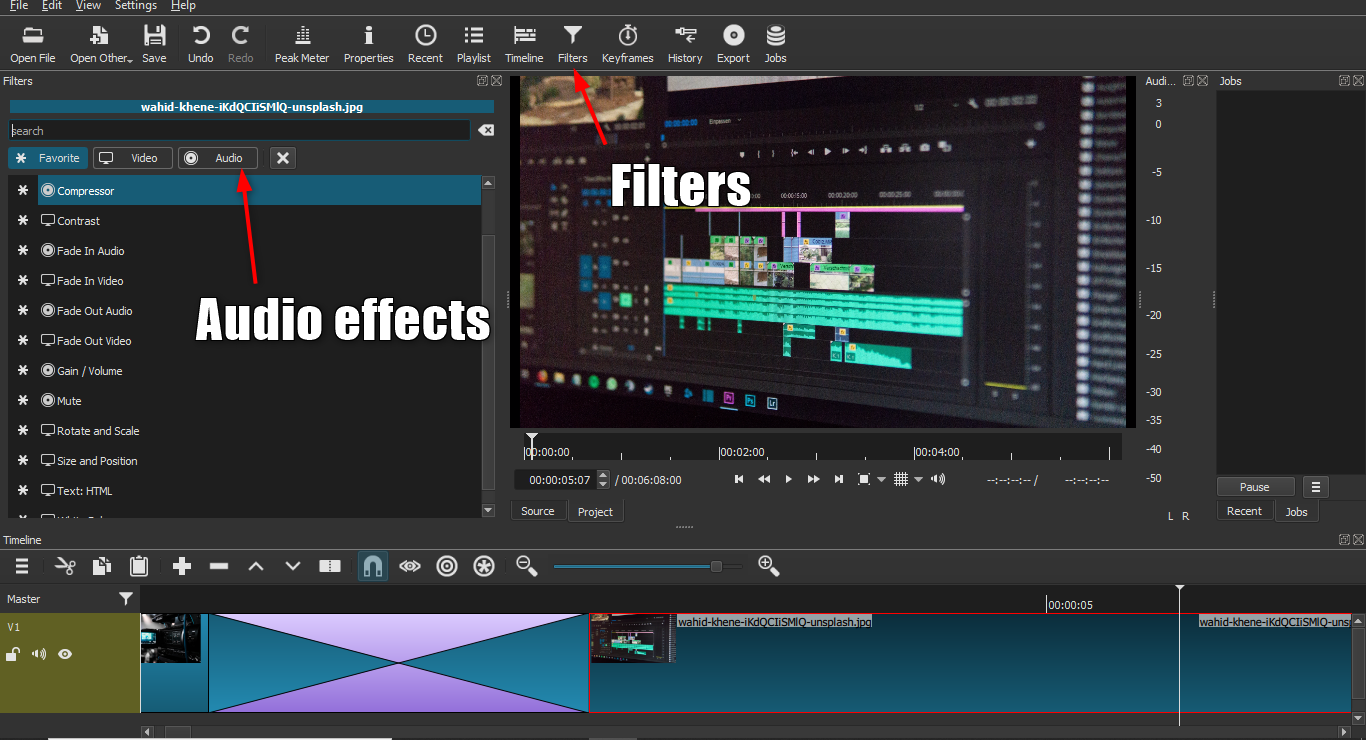Filter list by Audio filters
Viewport: 1366px width, 740px height.
tap(217, 157)
